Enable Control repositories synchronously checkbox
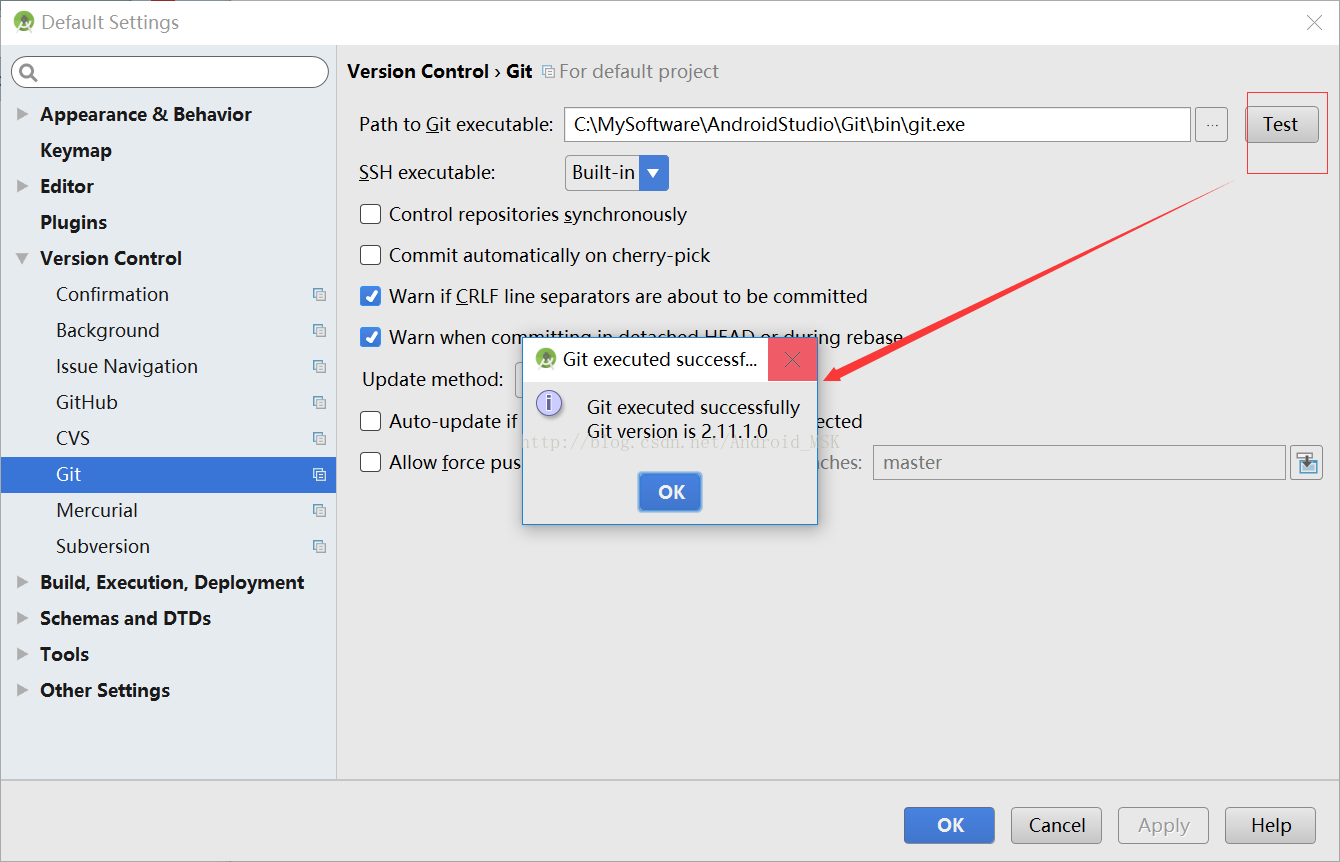The height and width of the screenshot is (862, 1340). (370, 214)
